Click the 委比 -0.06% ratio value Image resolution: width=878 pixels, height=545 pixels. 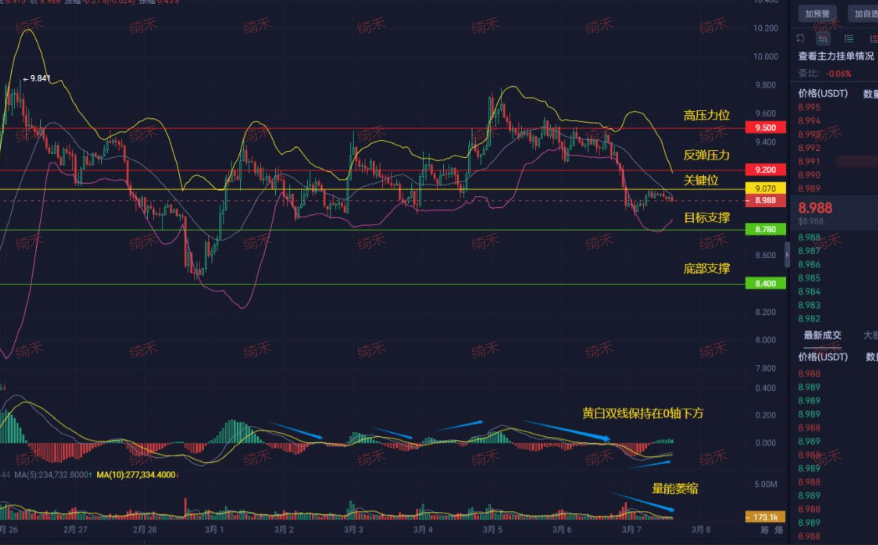point(839,73)
